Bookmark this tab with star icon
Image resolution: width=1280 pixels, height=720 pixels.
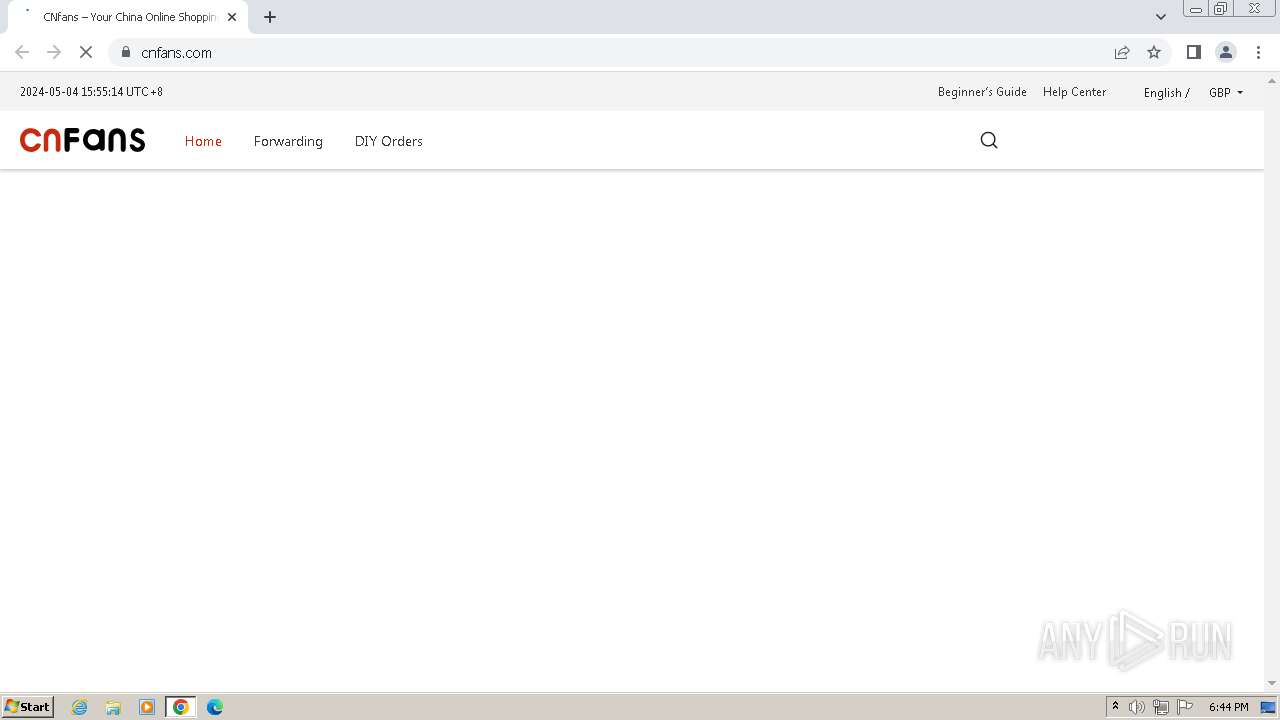point(1154,52)
